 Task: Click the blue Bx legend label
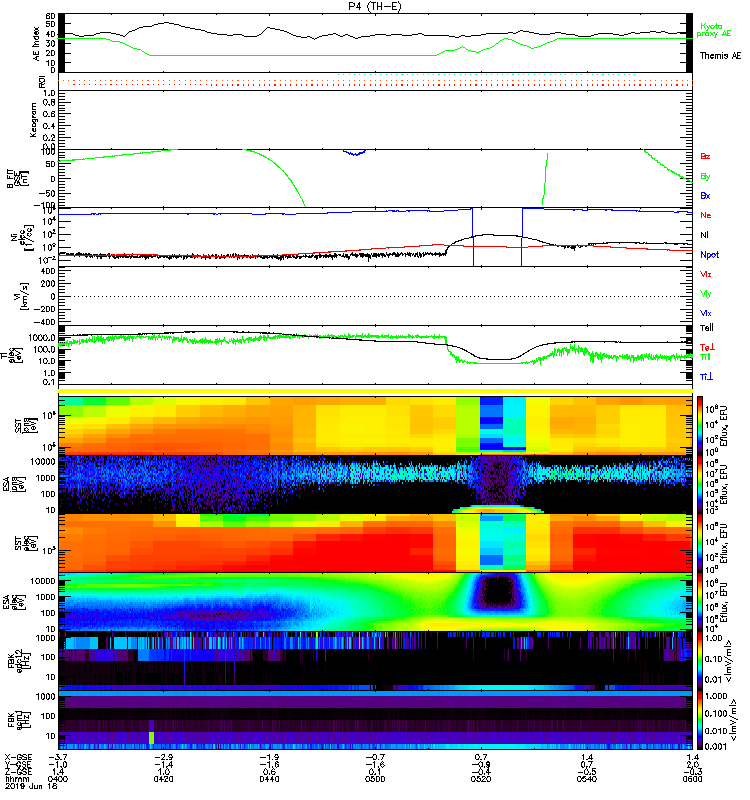[705, 196]
